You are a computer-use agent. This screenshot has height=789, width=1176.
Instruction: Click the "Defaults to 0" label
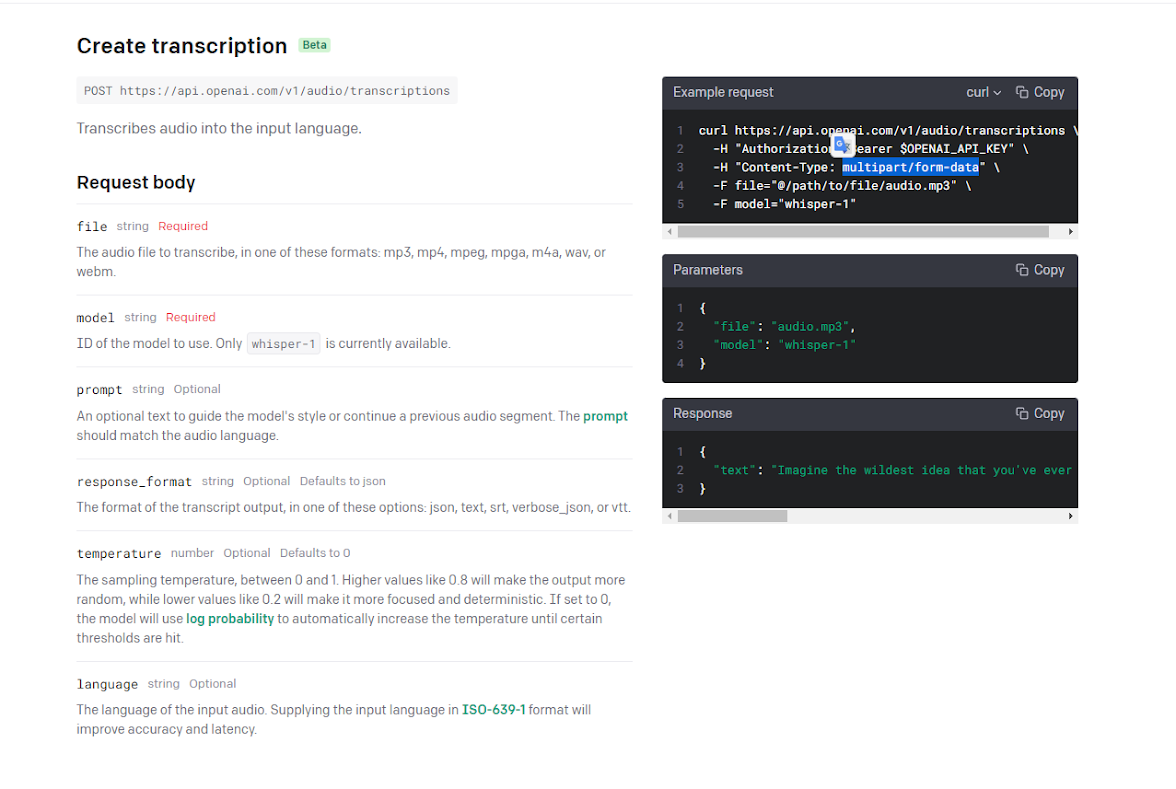[315, 553]
